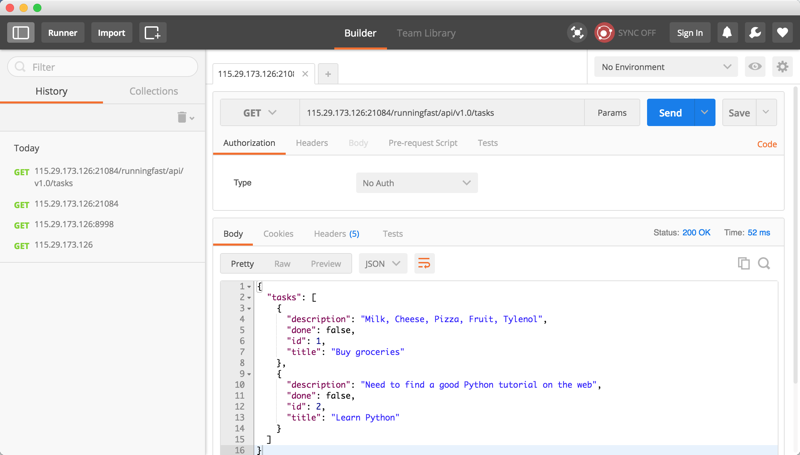Open the GET method dropdown

259,113
